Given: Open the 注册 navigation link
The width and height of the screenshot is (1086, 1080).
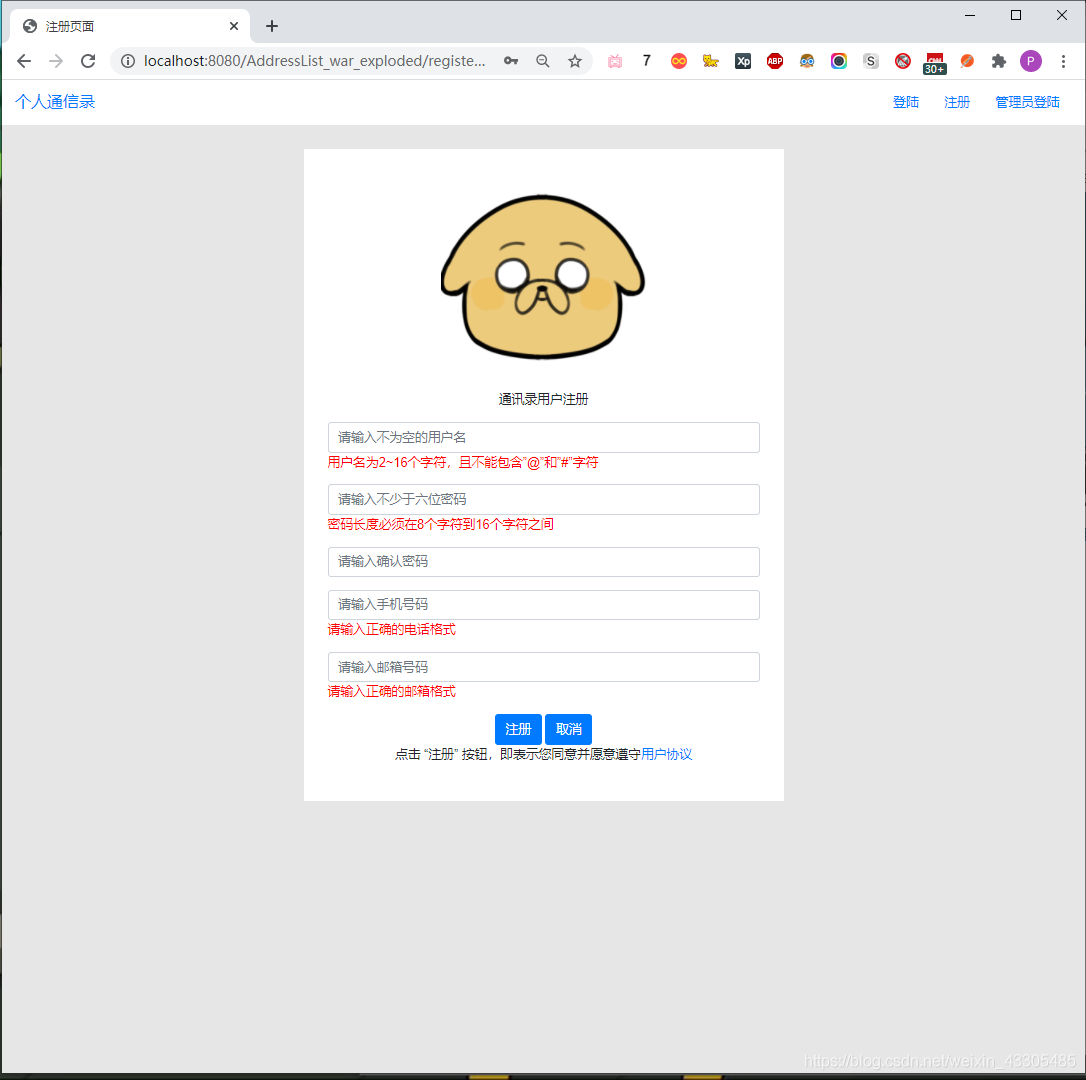Looking at the screenshot, I should pyautogui.click(x=956, y=102).
